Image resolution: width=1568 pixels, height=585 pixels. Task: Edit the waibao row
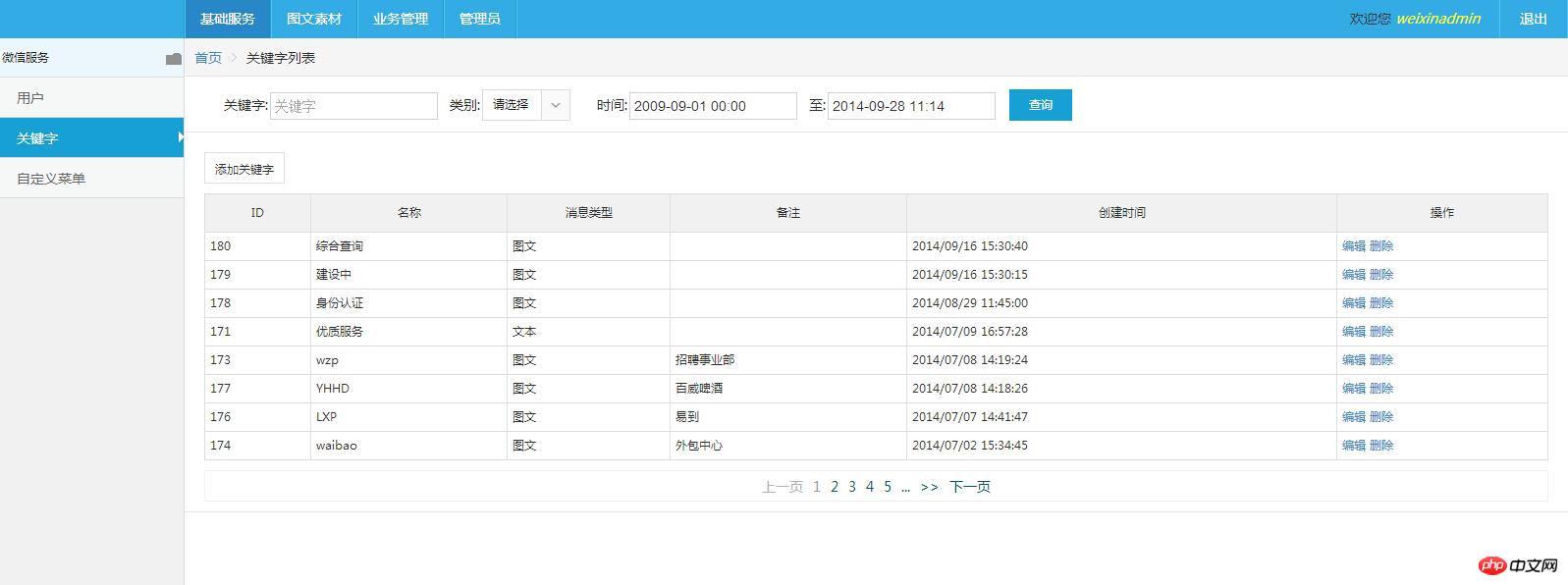pyautogui.click(x=1354, y=446)
